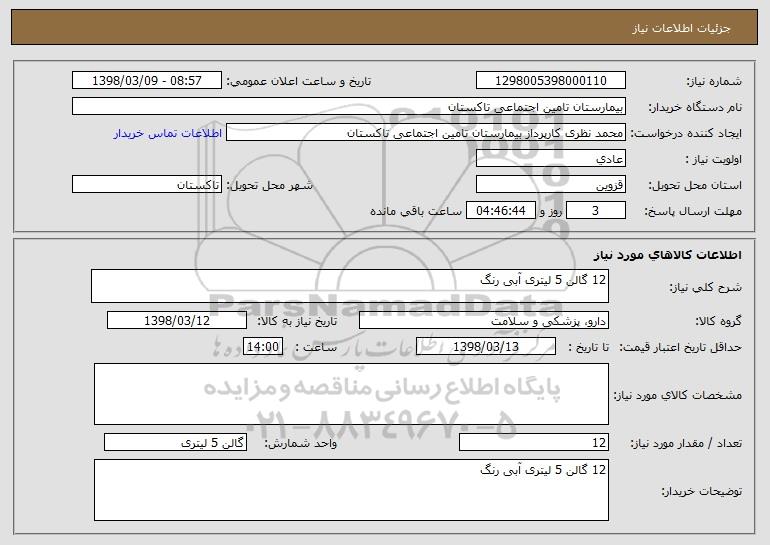Click the quantity field showing 12
This screenshot has width=770, height=545.
pyautogui.click(x=534, y=442)
